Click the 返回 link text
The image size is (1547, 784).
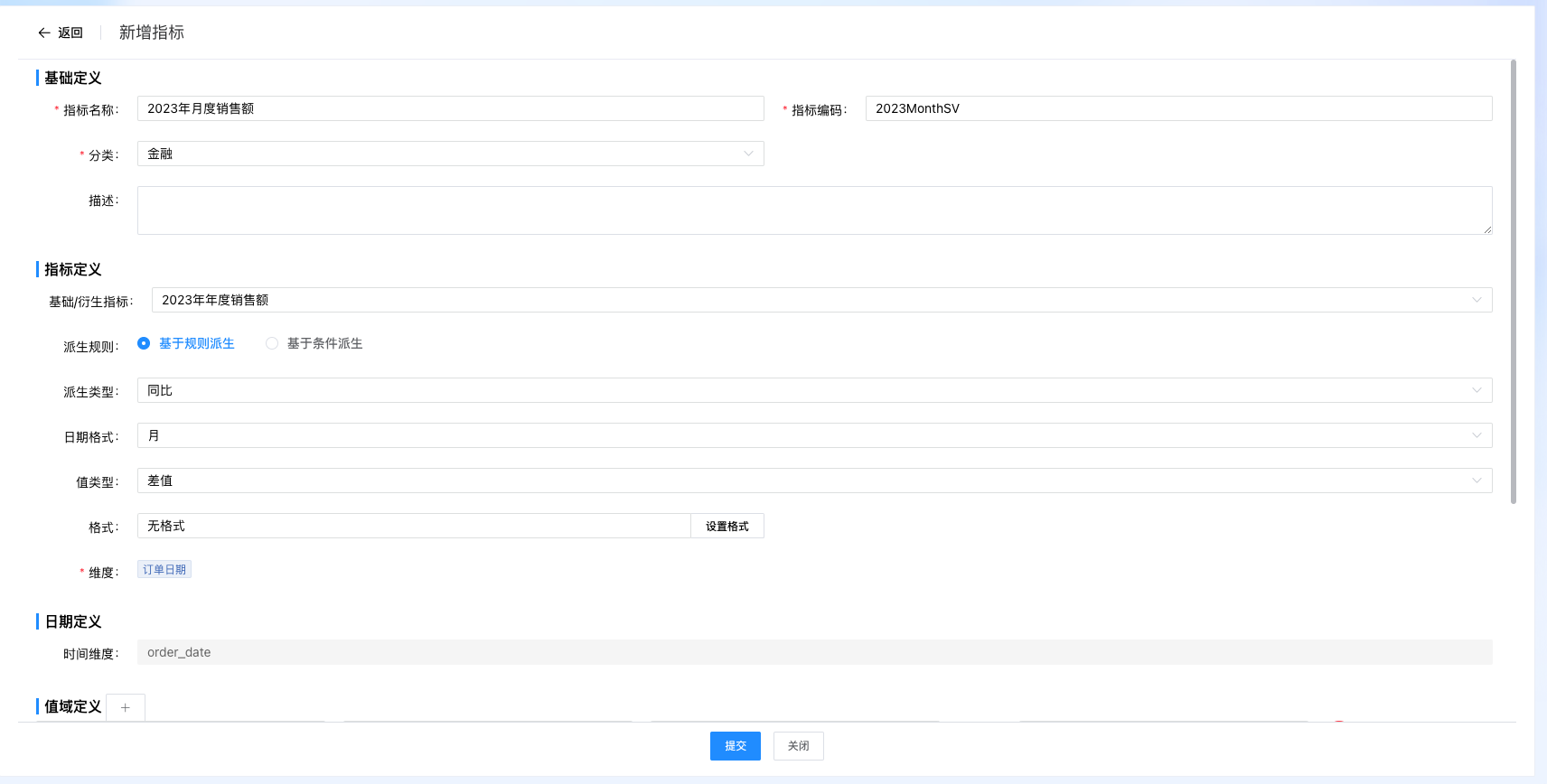[70, 33]
